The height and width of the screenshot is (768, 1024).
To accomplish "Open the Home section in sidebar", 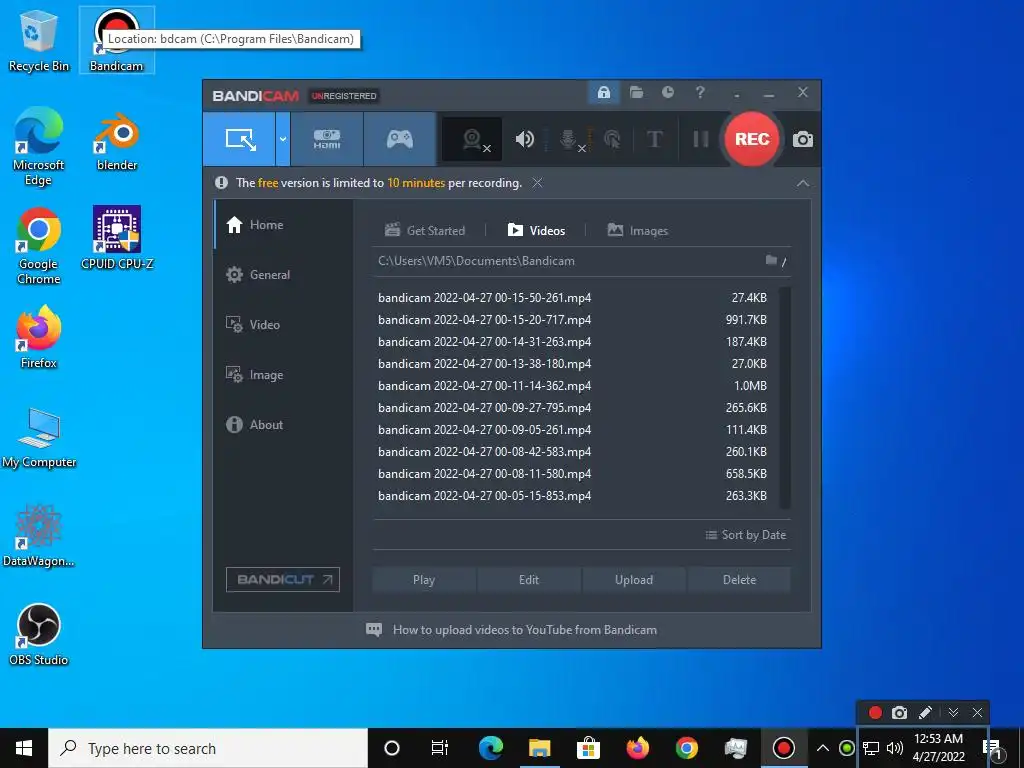I will (283, 225).
